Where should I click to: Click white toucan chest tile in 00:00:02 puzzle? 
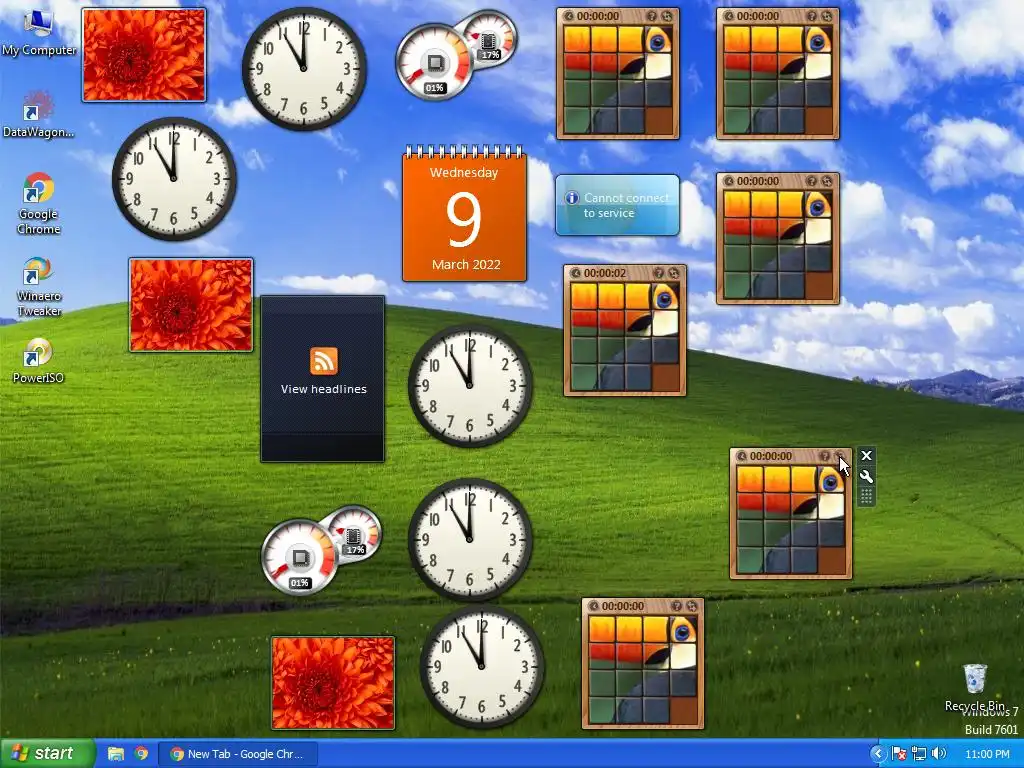[x=665, y=323]
